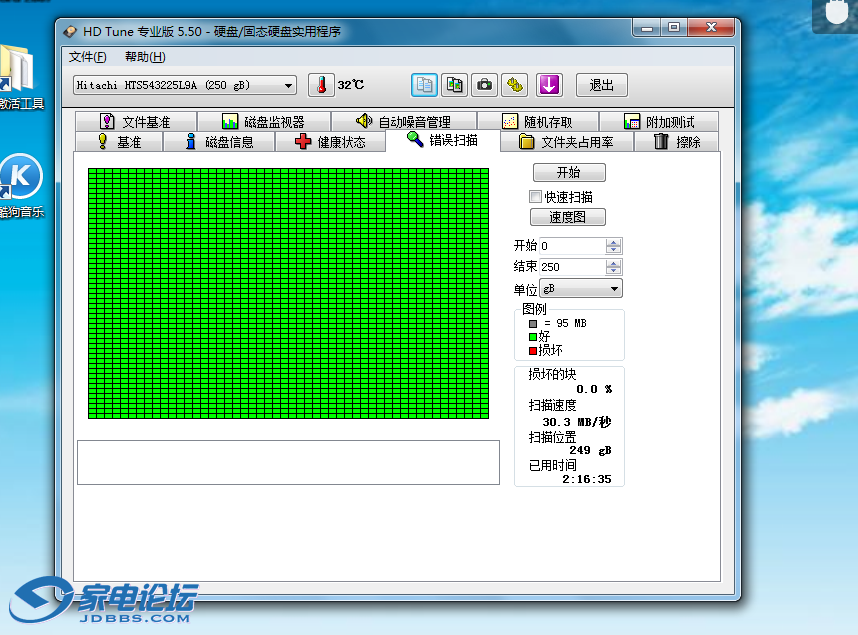Click the 速度图 speed map button
Viewport: 858px width, 635px height.
click(567, 217)
